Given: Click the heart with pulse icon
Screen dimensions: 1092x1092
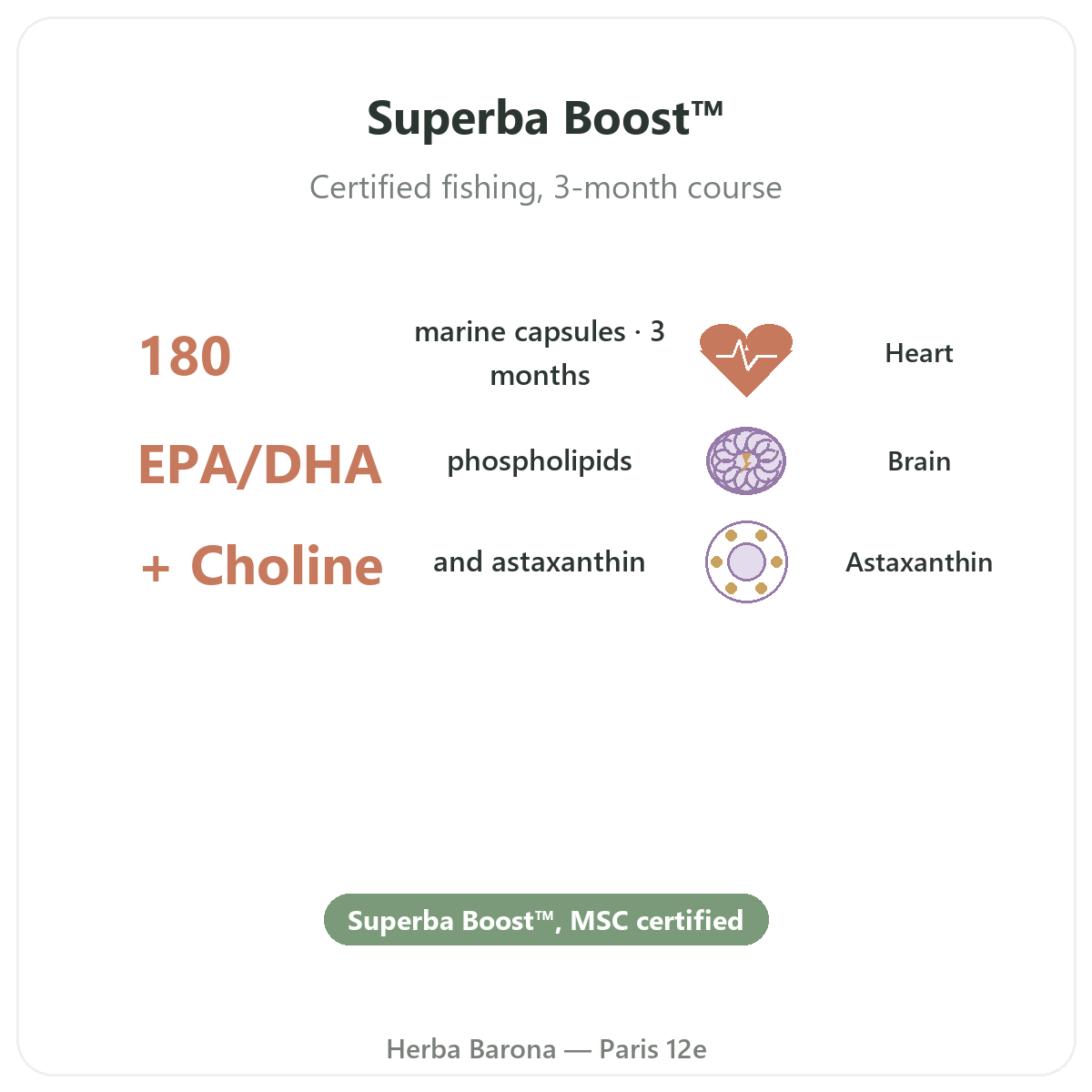Looking at the screenshot, I should (x=746, y=359).
